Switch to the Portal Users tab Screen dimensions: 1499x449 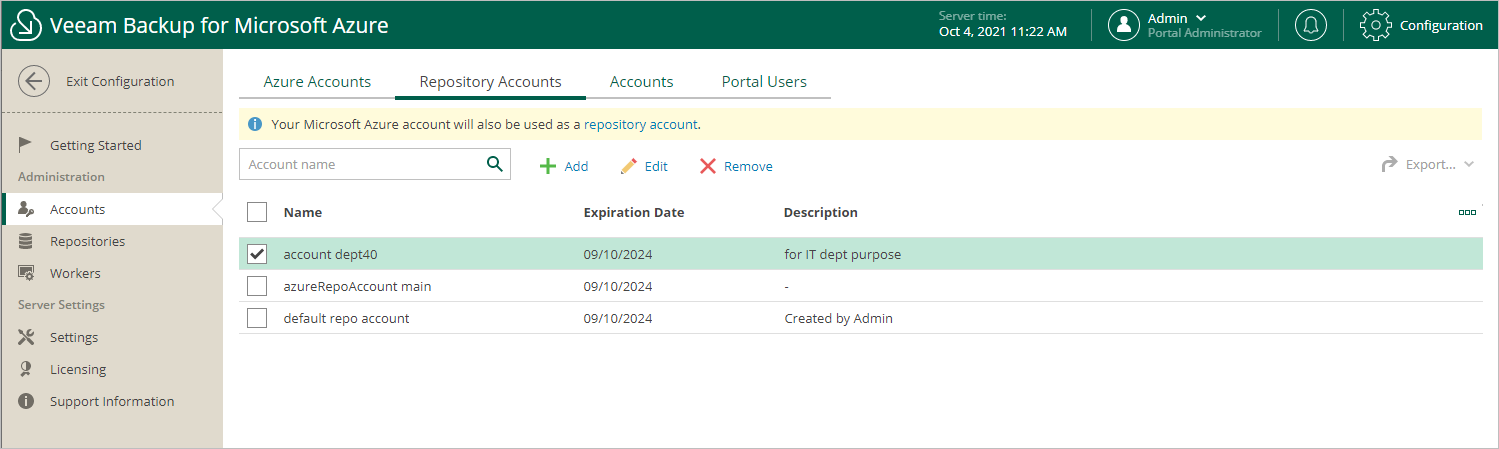tap(764, 82)
